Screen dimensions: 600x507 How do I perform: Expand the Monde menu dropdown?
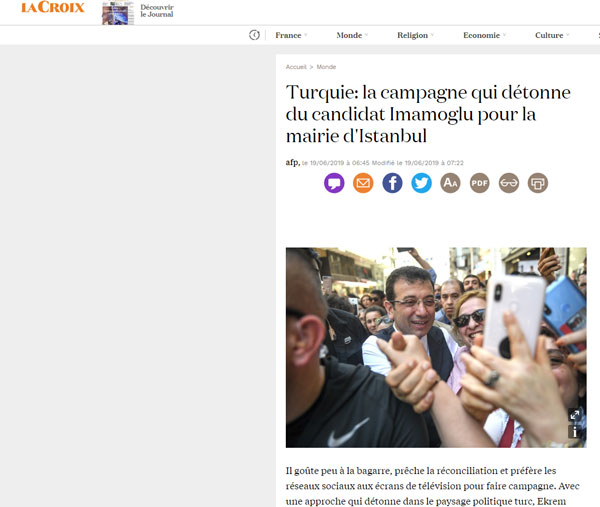pos(352,35)
